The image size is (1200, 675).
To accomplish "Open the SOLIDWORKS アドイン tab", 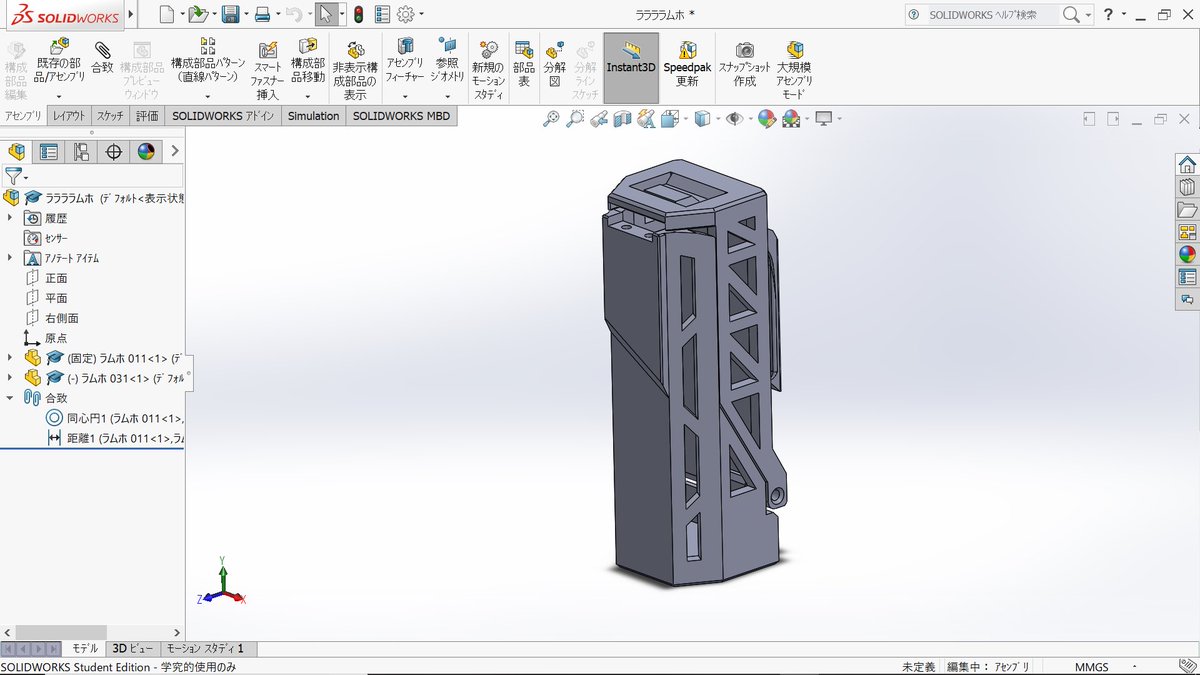I will coord(223,116).
